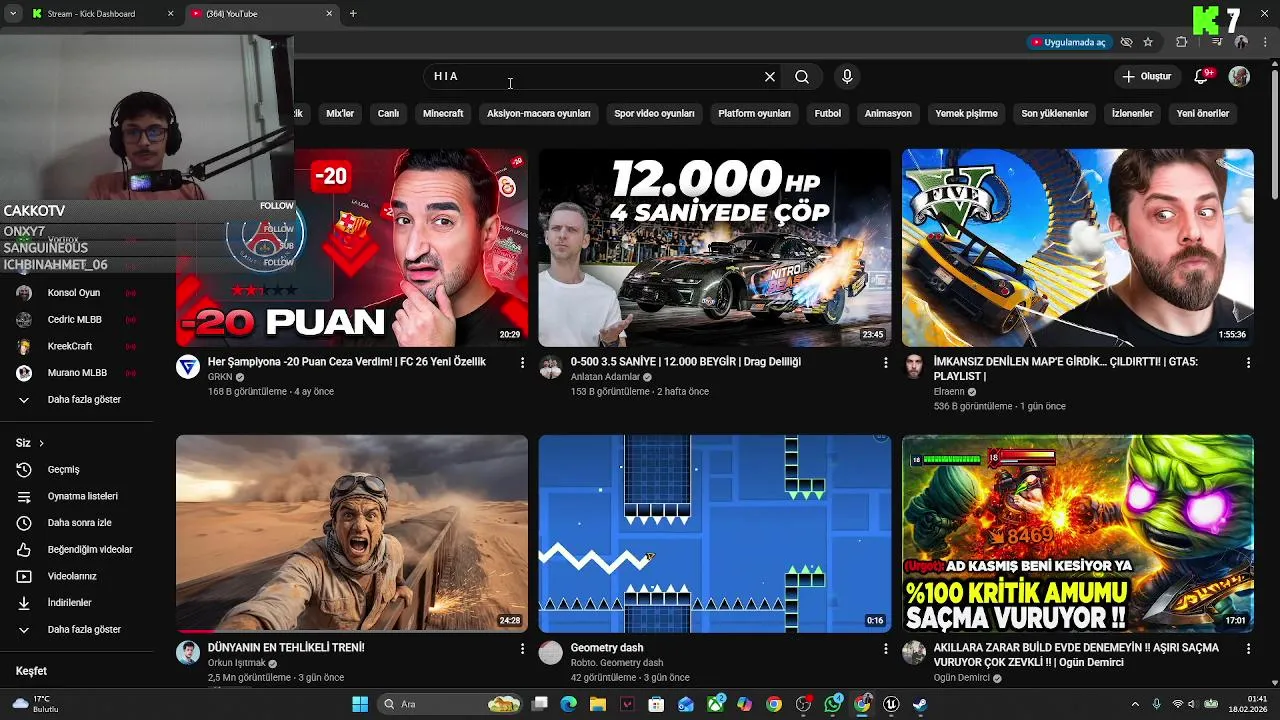
Task: Open the GTA5 playlist video thumbnail
Action: coord(1078,248)
